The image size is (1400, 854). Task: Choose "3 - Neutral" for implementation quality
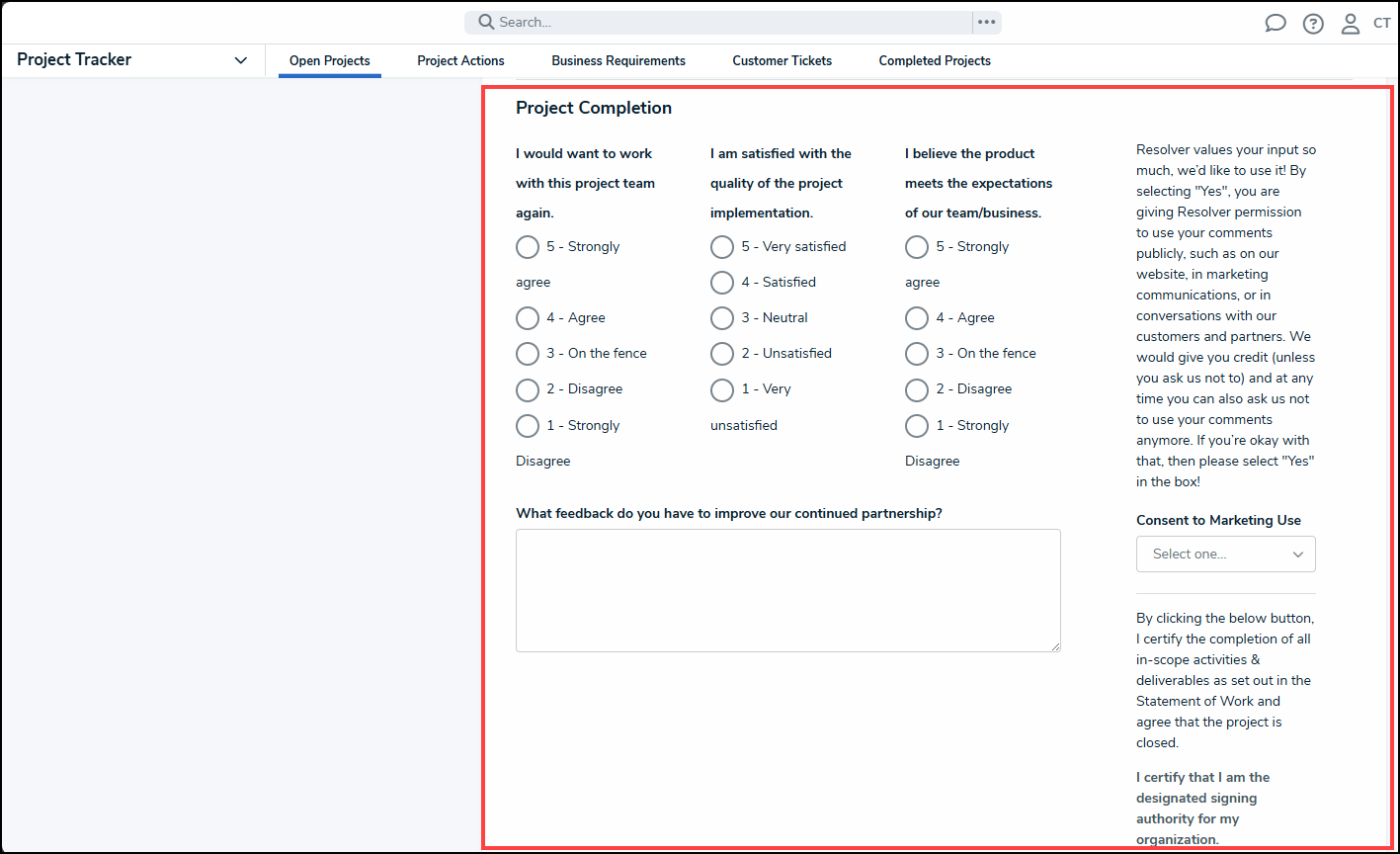tap(722, 317)
